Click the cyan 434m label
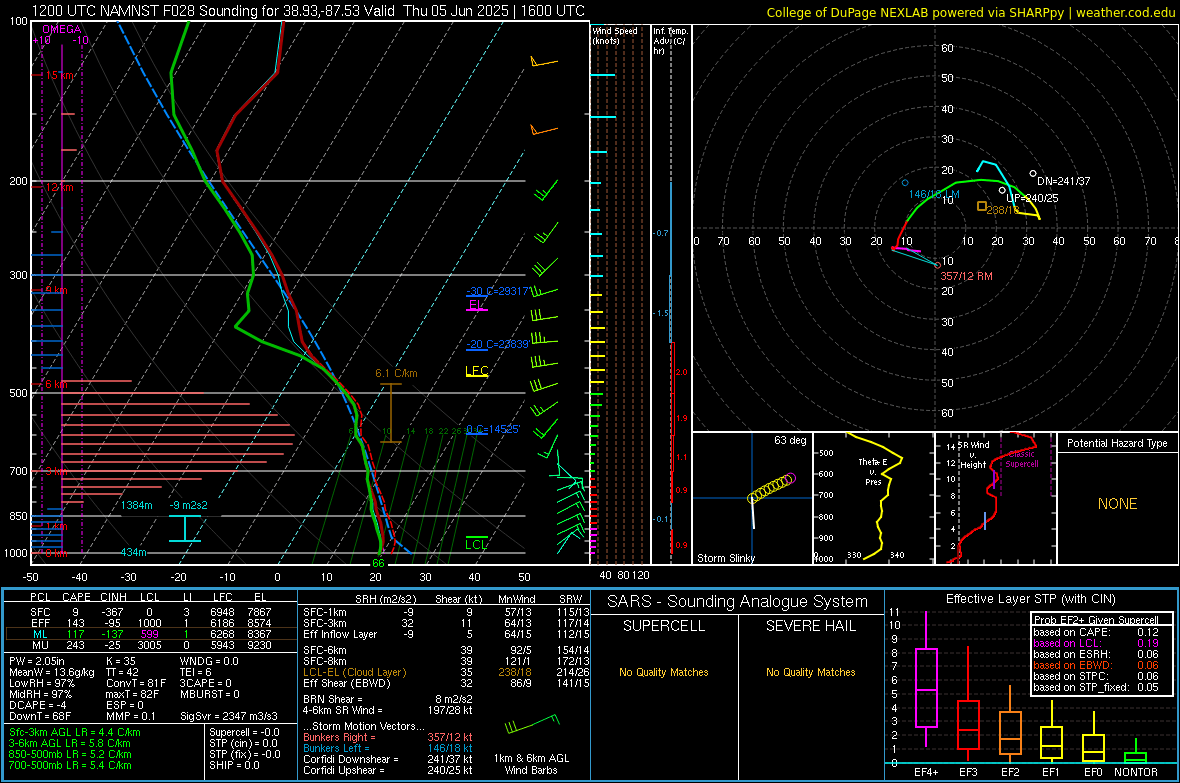This screenshot has height=783, width=1180. coord(133,553)
